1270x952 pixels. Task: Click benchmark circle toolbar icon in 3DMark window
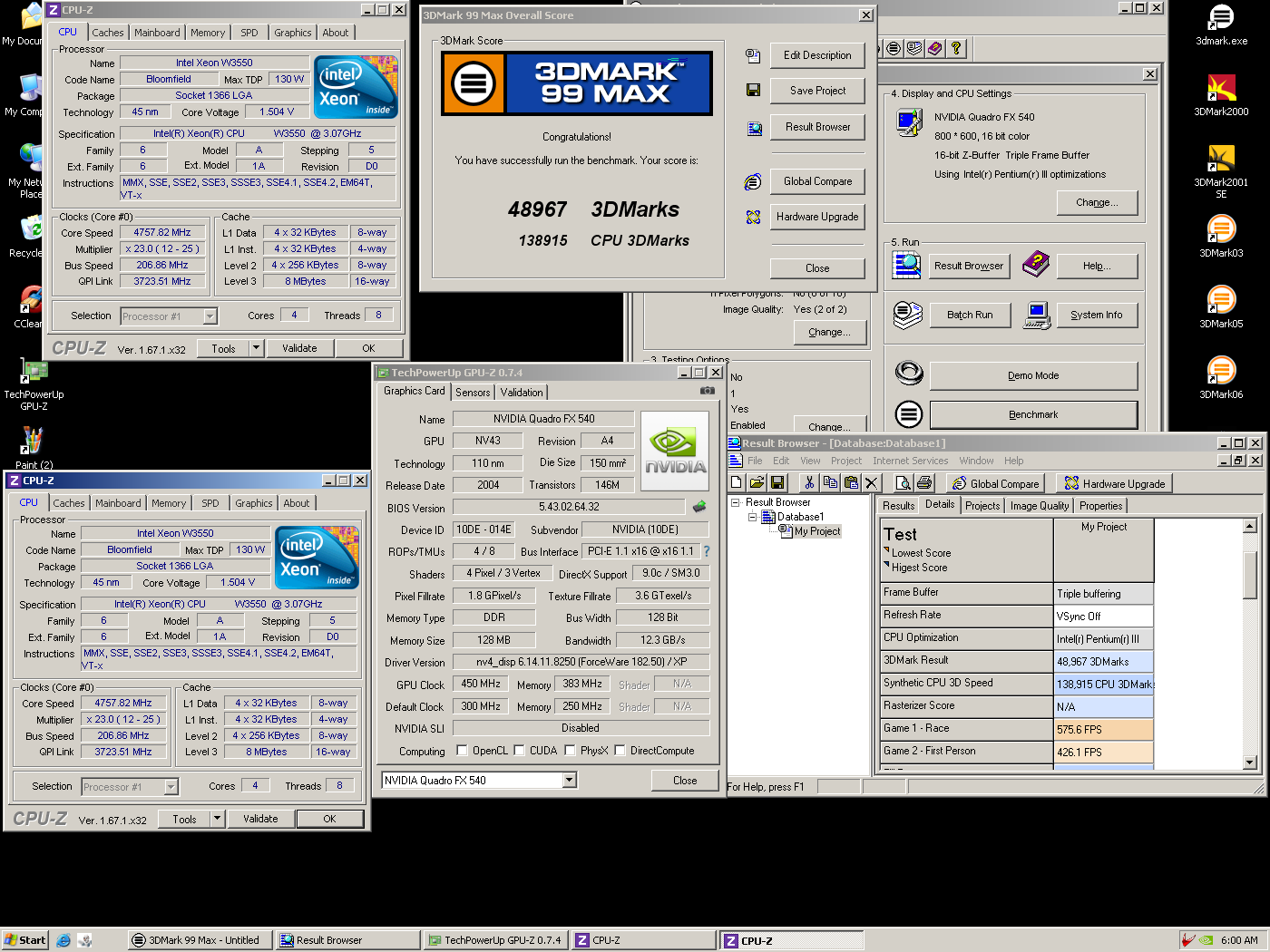point(894,48)
